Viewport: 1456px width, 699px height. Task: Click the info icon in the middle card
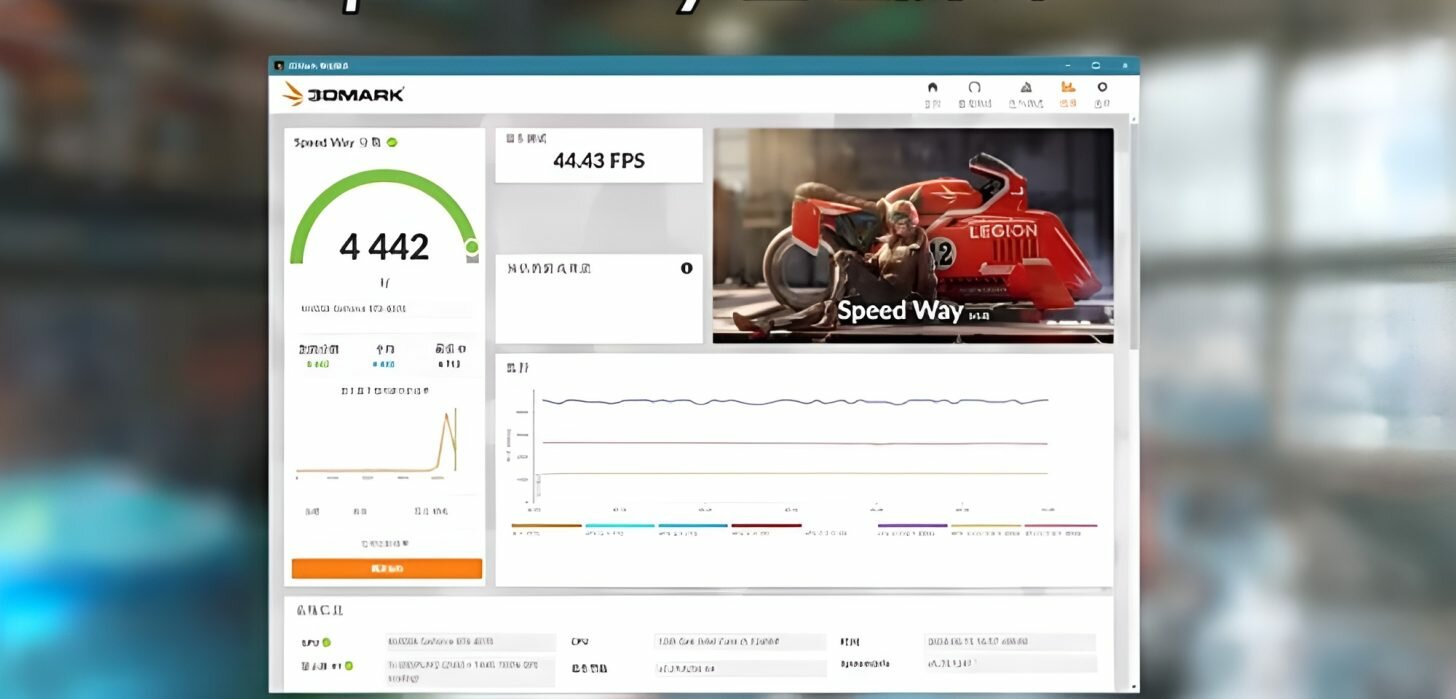coord(686,268)
